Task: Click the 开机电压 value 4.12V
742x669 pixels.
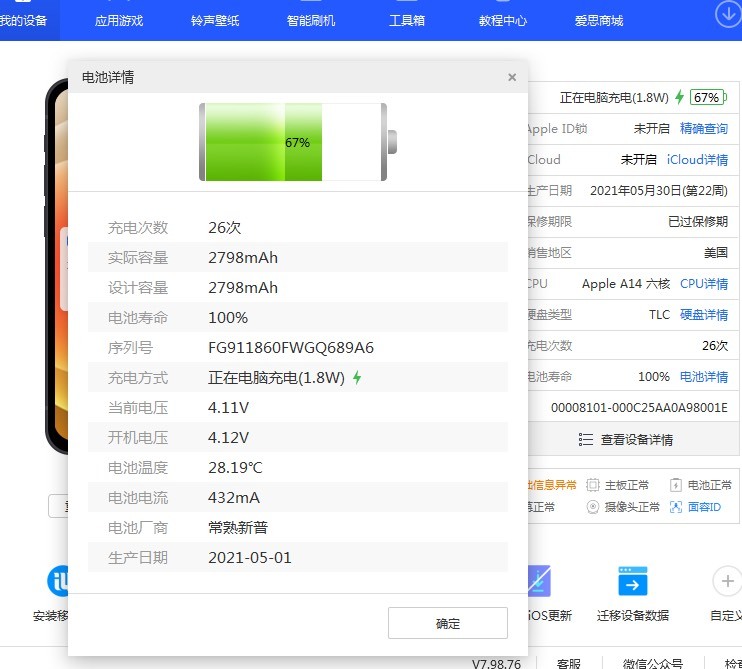Action: click(229, 438)
